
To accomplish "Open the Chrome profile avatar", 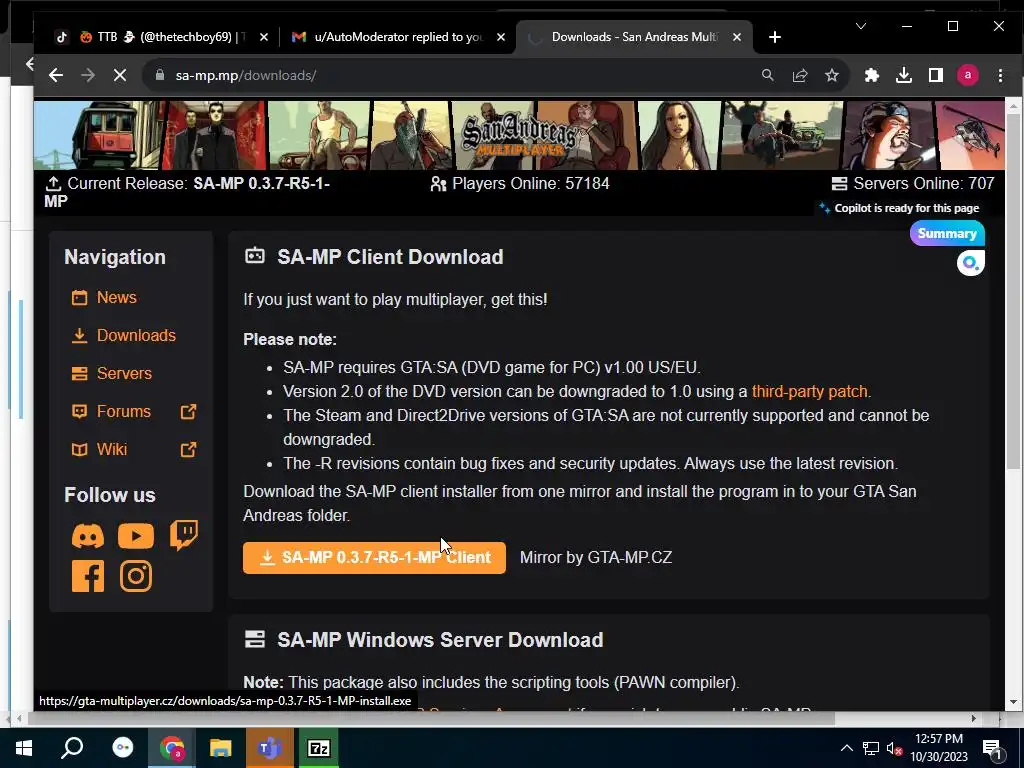I will pos(968,75).
